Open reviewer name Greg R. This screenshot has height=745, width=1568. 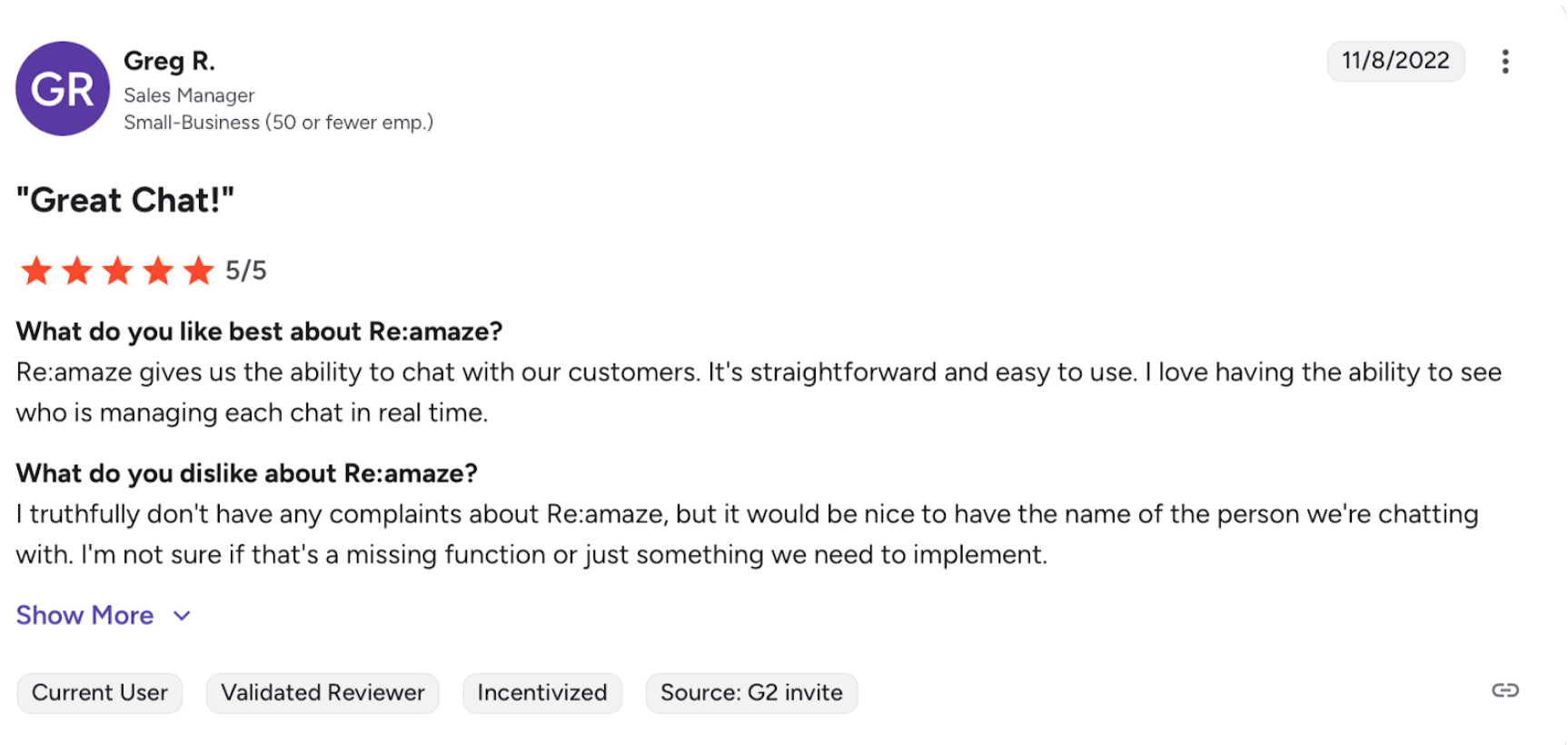(x=169, y=61)
